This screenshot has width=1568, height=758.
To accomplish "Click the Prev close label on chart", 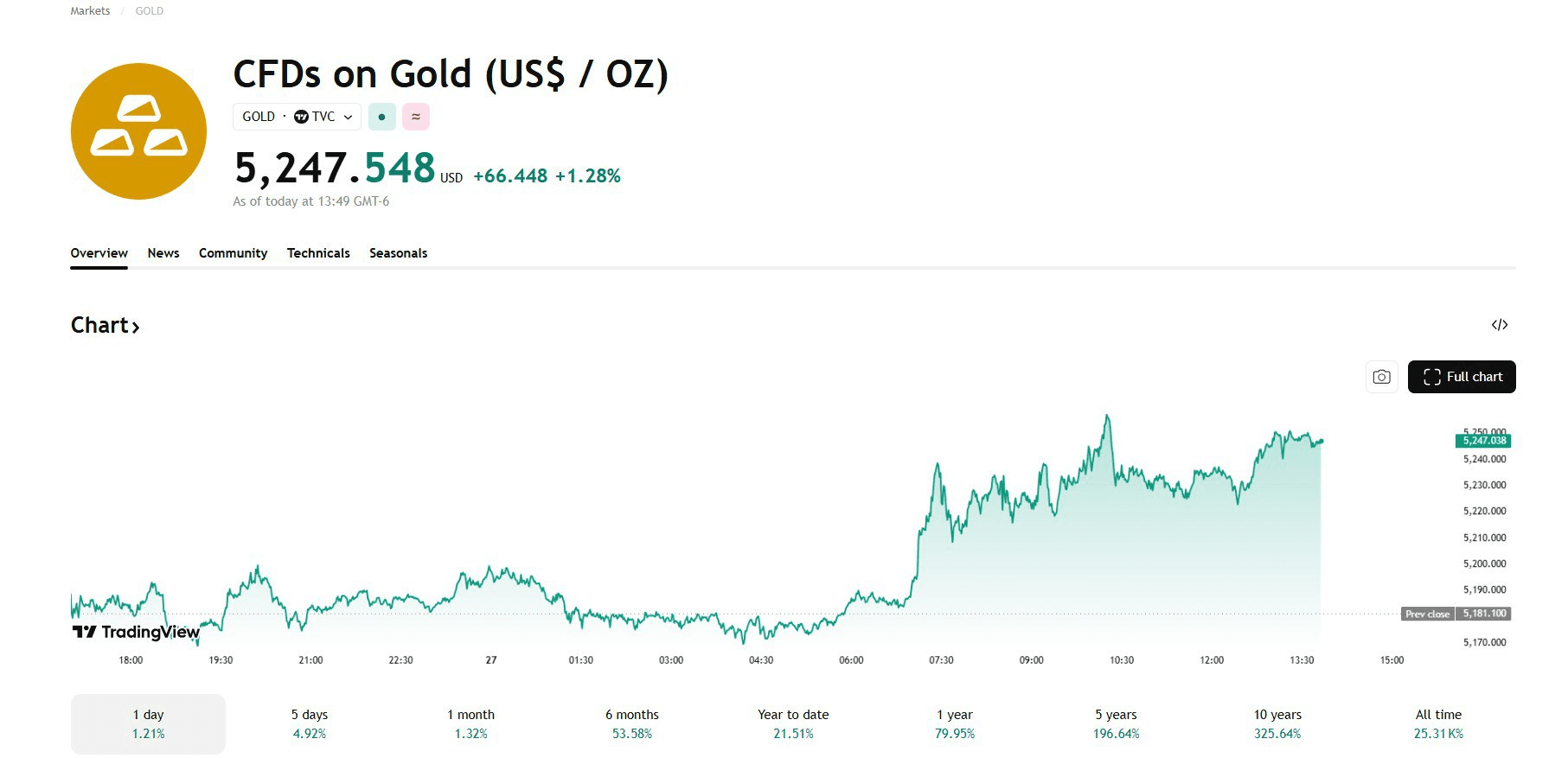I will (1427, 614).
